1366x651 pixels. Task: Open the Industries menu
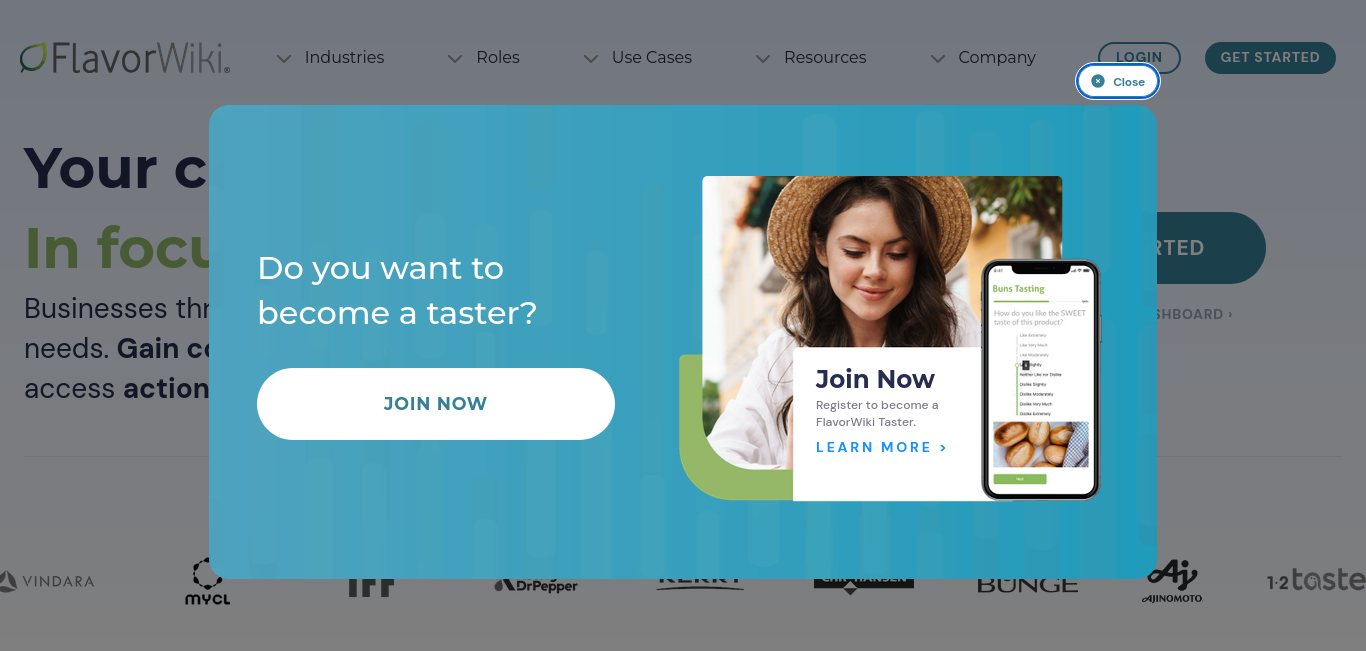(x=344, y=58)
